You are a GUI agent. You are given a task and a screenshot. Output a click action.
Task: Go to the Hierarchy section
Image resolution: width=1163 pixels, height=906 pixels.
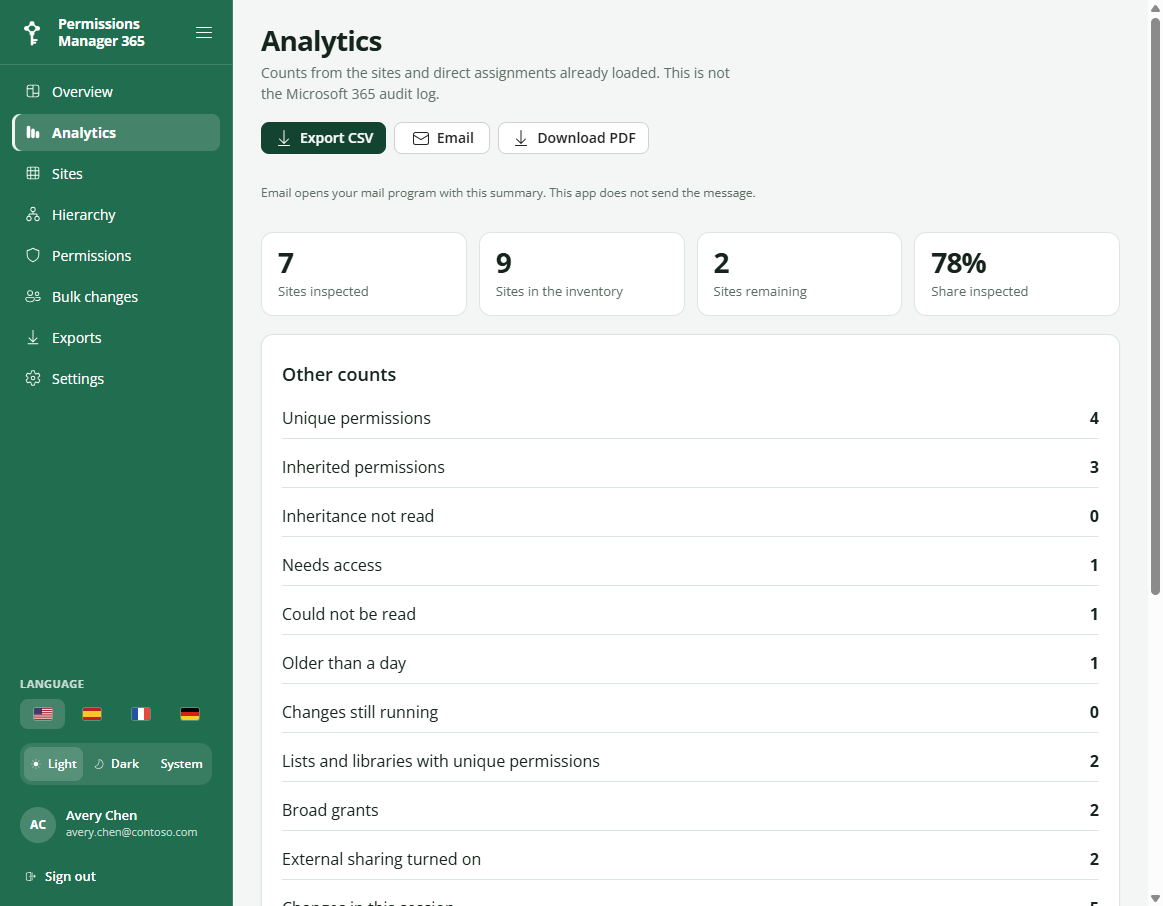pos(116,214)
